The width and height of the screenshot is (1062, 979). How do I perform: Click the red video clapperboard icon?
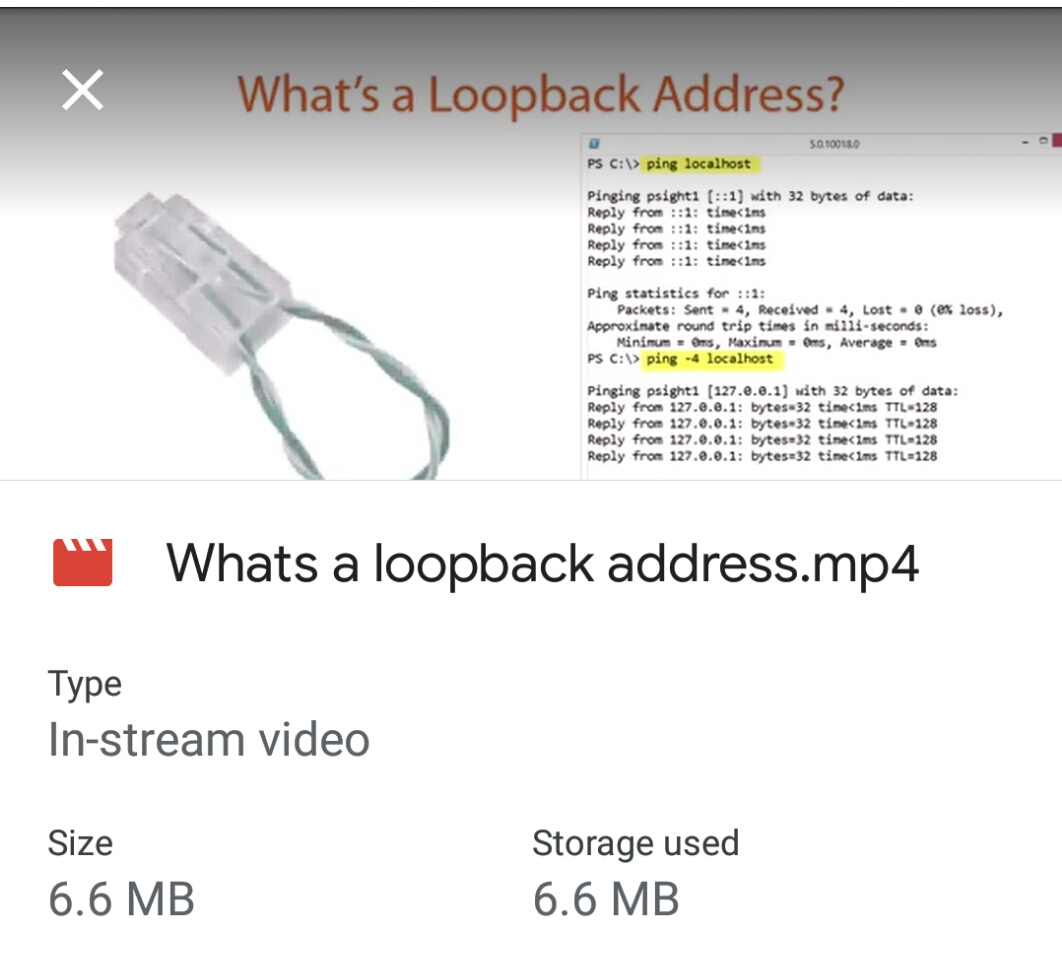pyautogui.click(x=83, y=562)
